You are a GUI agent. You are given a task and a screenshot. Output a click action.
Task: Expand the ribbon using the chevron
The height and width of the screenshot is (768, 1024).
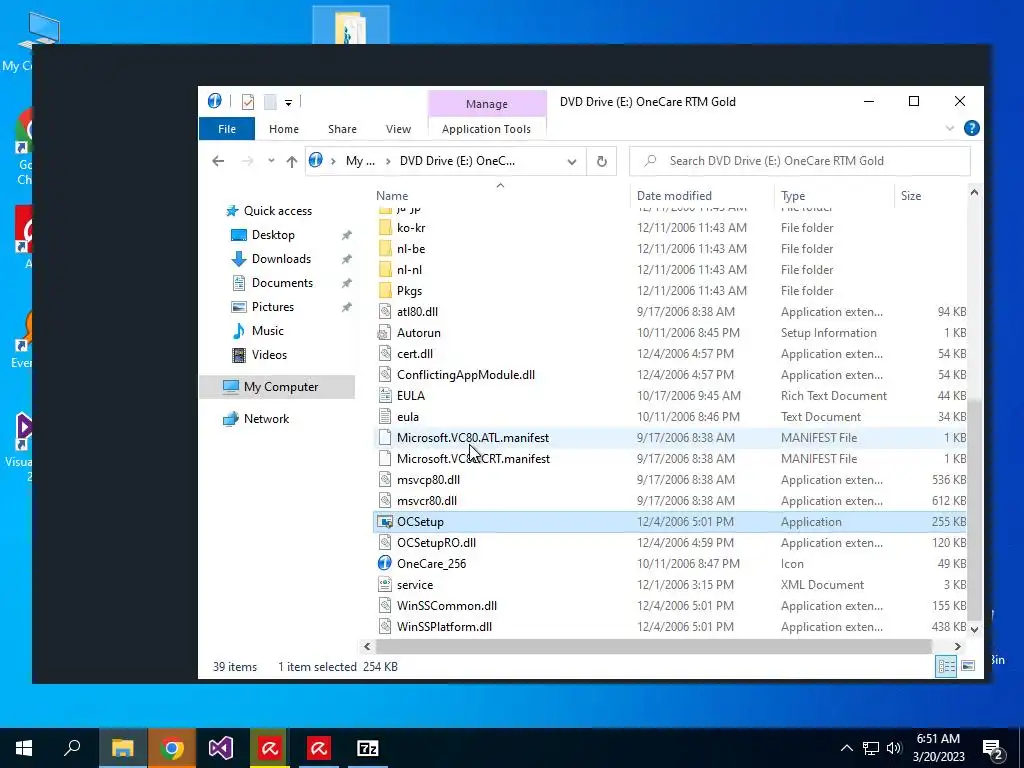tap(950, 128)
